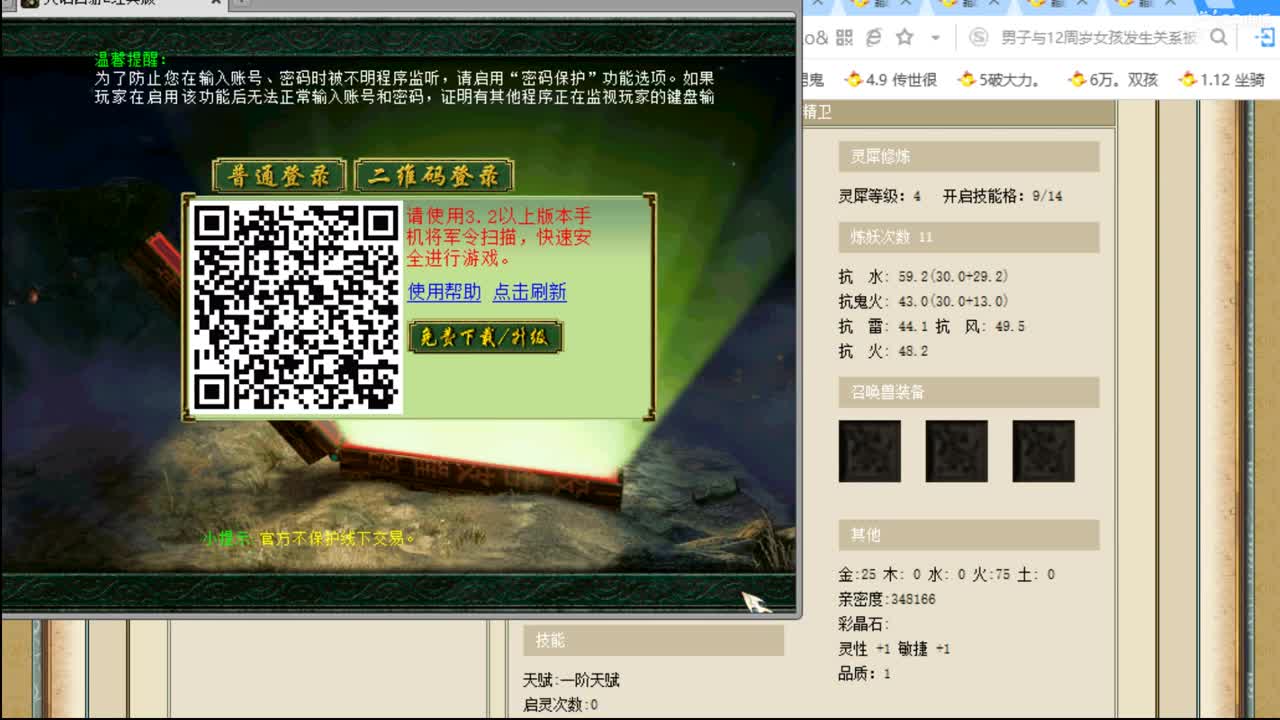1280x720 pixels.
Task: Bookmark this page with the star icon
Action: [905, 38]
